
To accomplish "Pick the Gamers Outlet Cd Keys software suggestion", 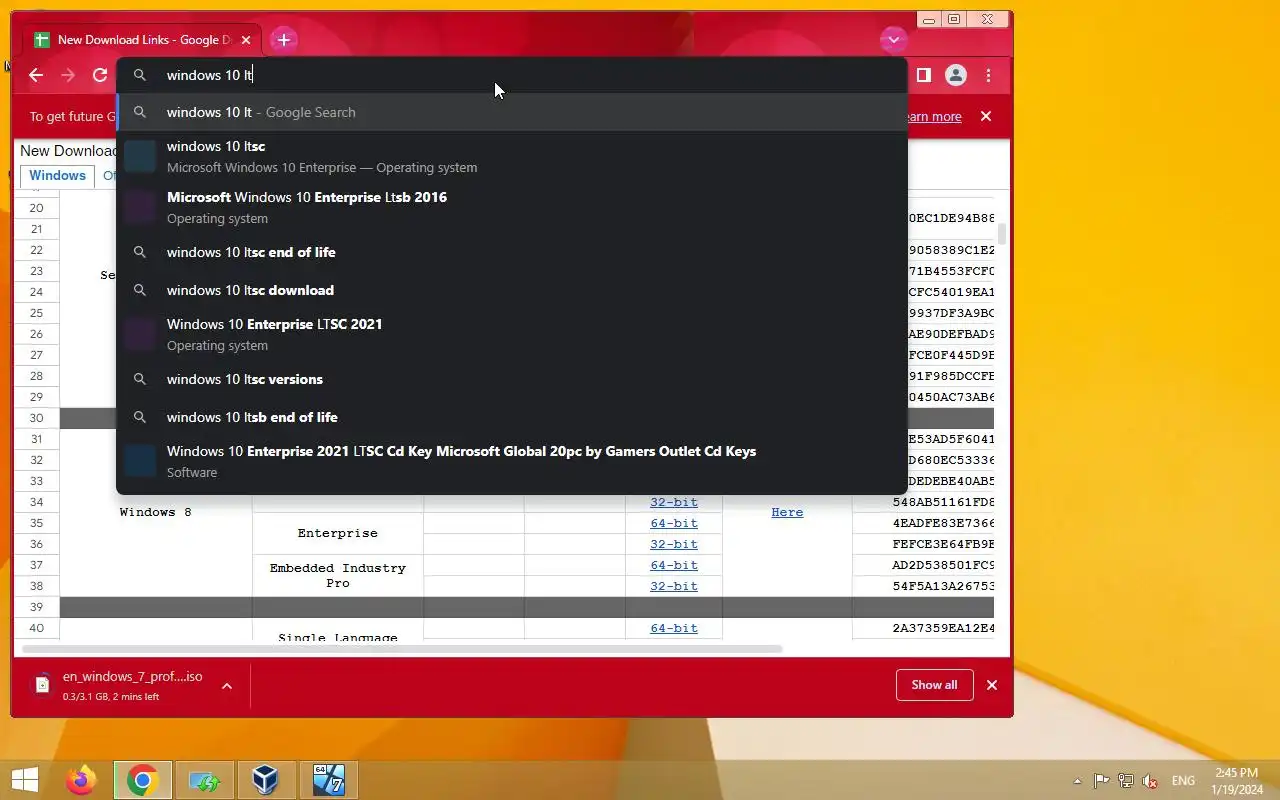I will pos(512,461).
